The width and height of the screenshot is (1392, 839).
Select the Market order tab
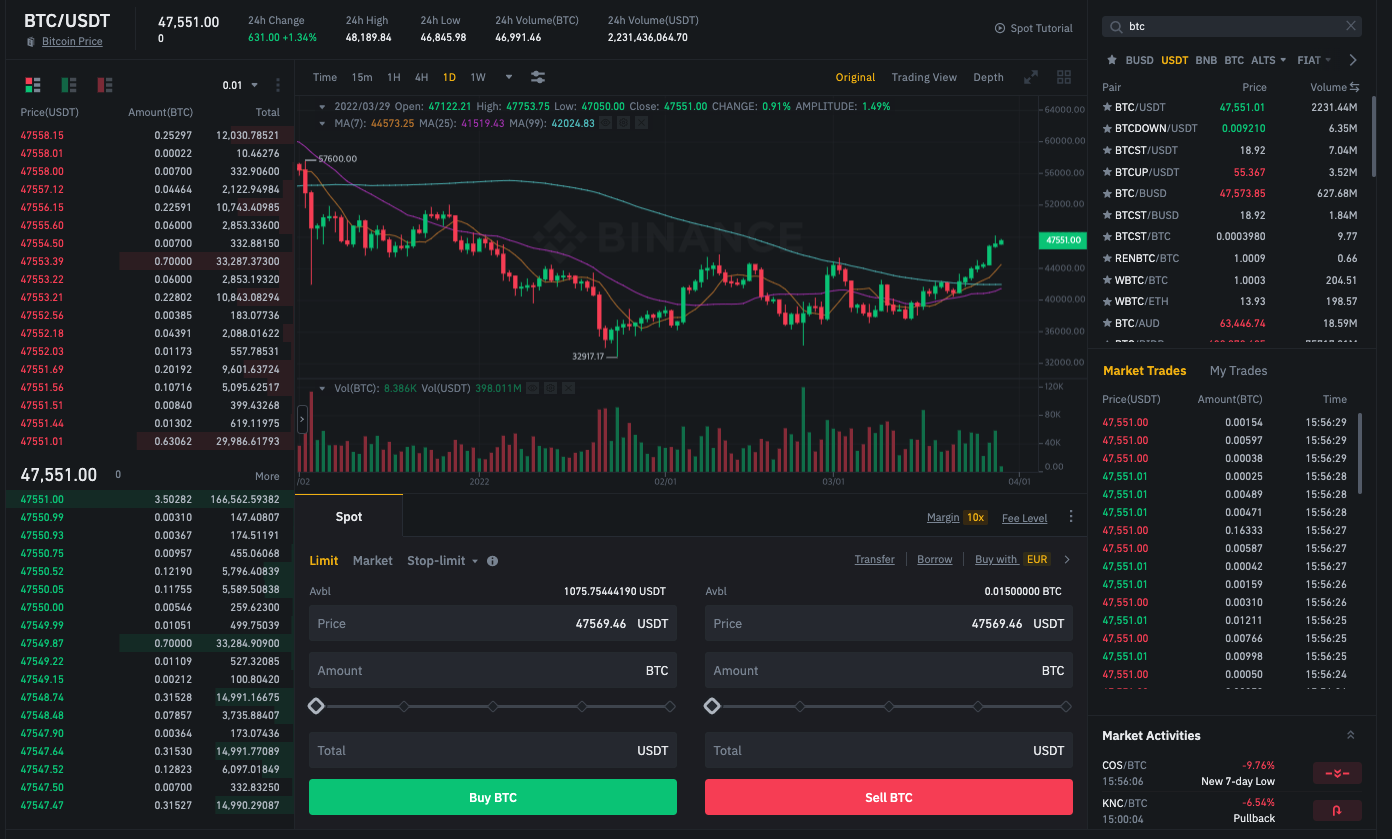373,561
